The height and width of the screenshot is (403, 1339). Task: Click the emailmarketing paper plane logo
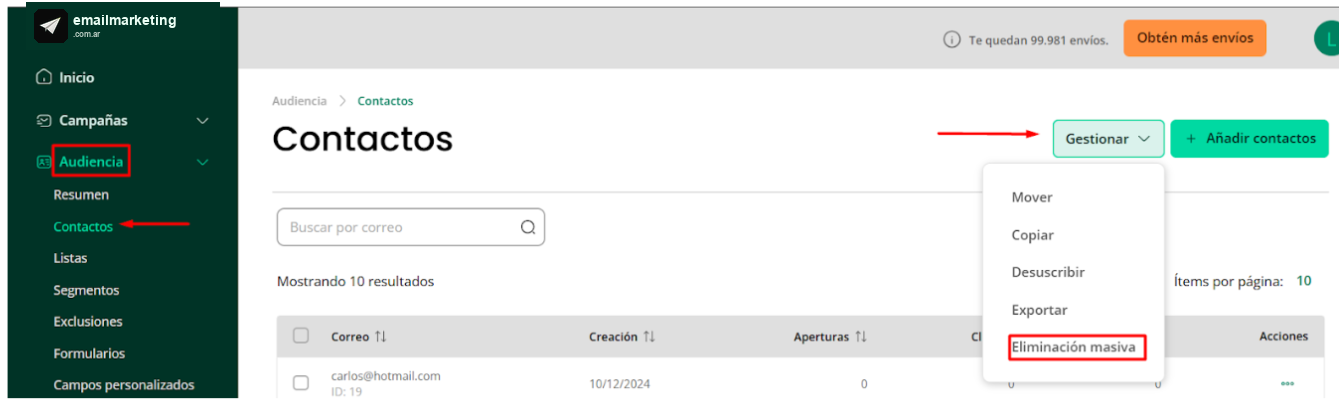pos(51,26)
